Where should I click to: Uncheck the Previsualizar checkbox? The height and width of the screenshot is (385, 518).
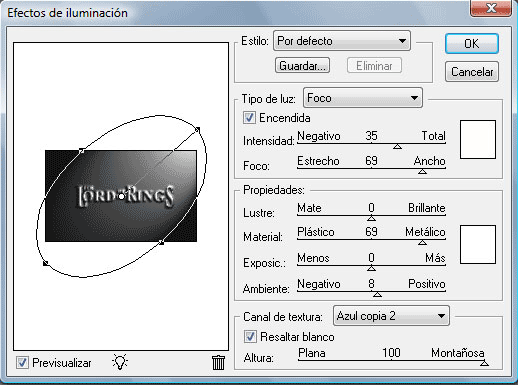(22, 362)
